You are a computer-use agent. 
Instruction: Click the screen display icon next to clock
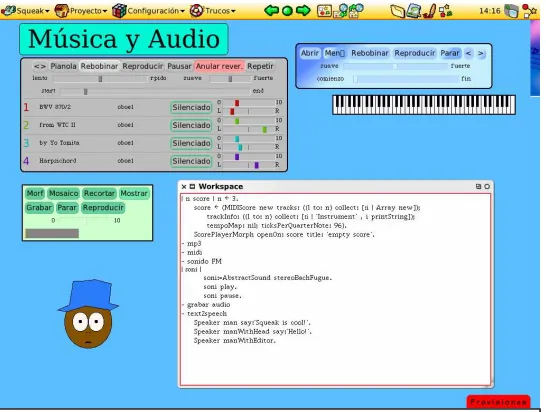click(512, 11)
